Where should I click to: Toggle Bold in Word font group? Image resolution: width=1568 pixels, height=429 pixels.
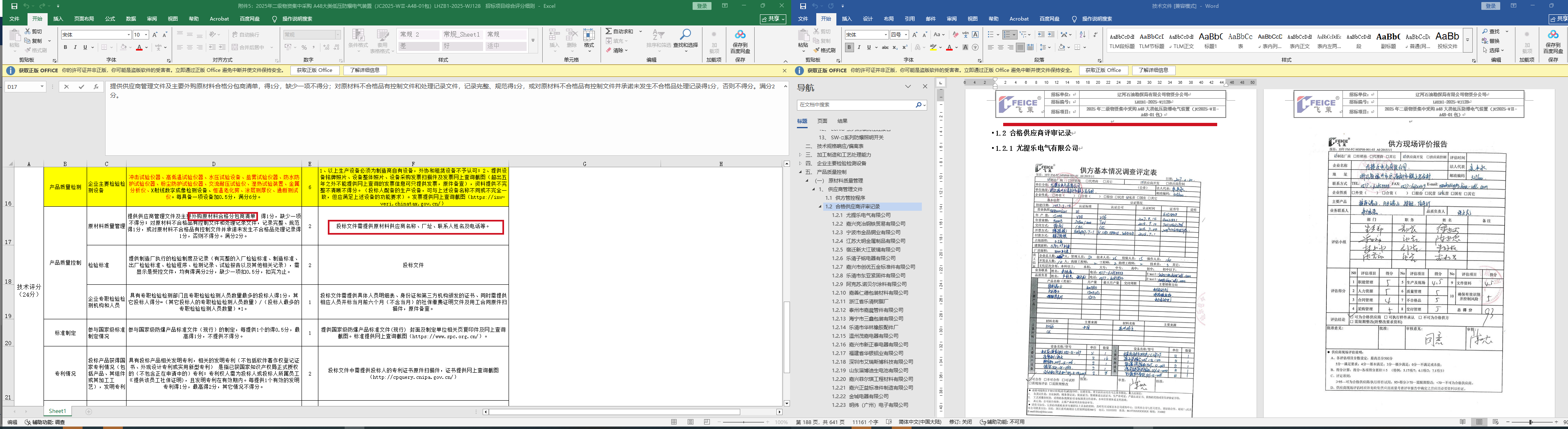849,48
